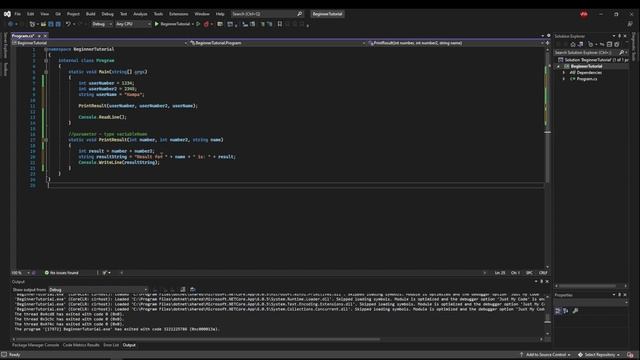Image resolution: width=640 pixels, height=360 pixels.
Task: Click Show All Files icon in Solution Explorer
Action: 616,44
